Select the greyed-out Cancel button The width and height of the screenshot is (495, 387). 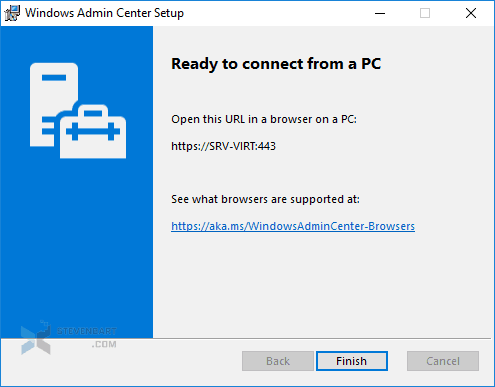(443, 361)
